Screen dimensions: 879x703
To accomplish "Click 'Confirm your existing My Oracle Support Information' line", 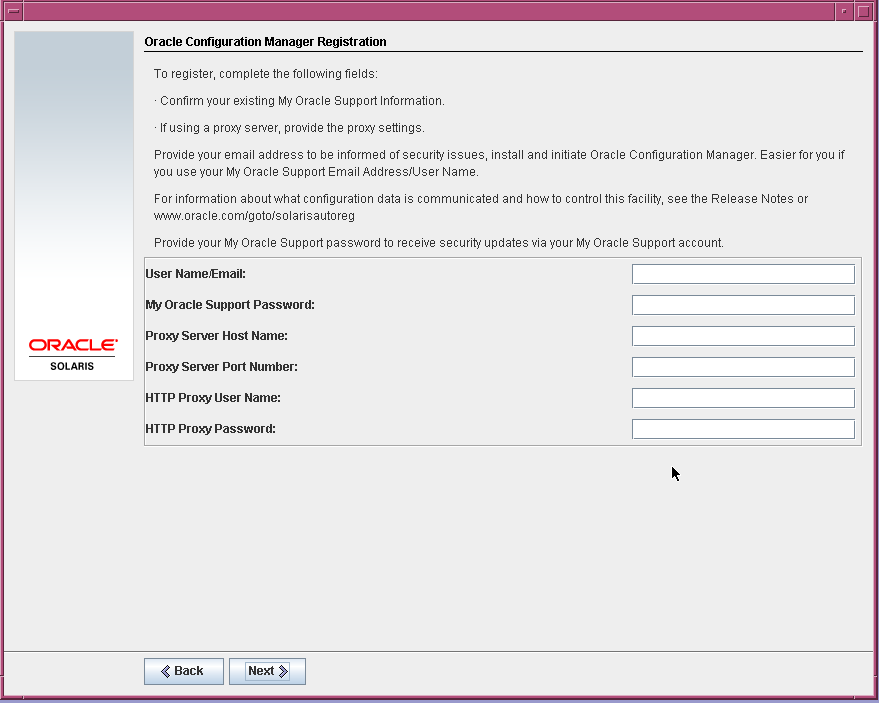I will 299,101.
